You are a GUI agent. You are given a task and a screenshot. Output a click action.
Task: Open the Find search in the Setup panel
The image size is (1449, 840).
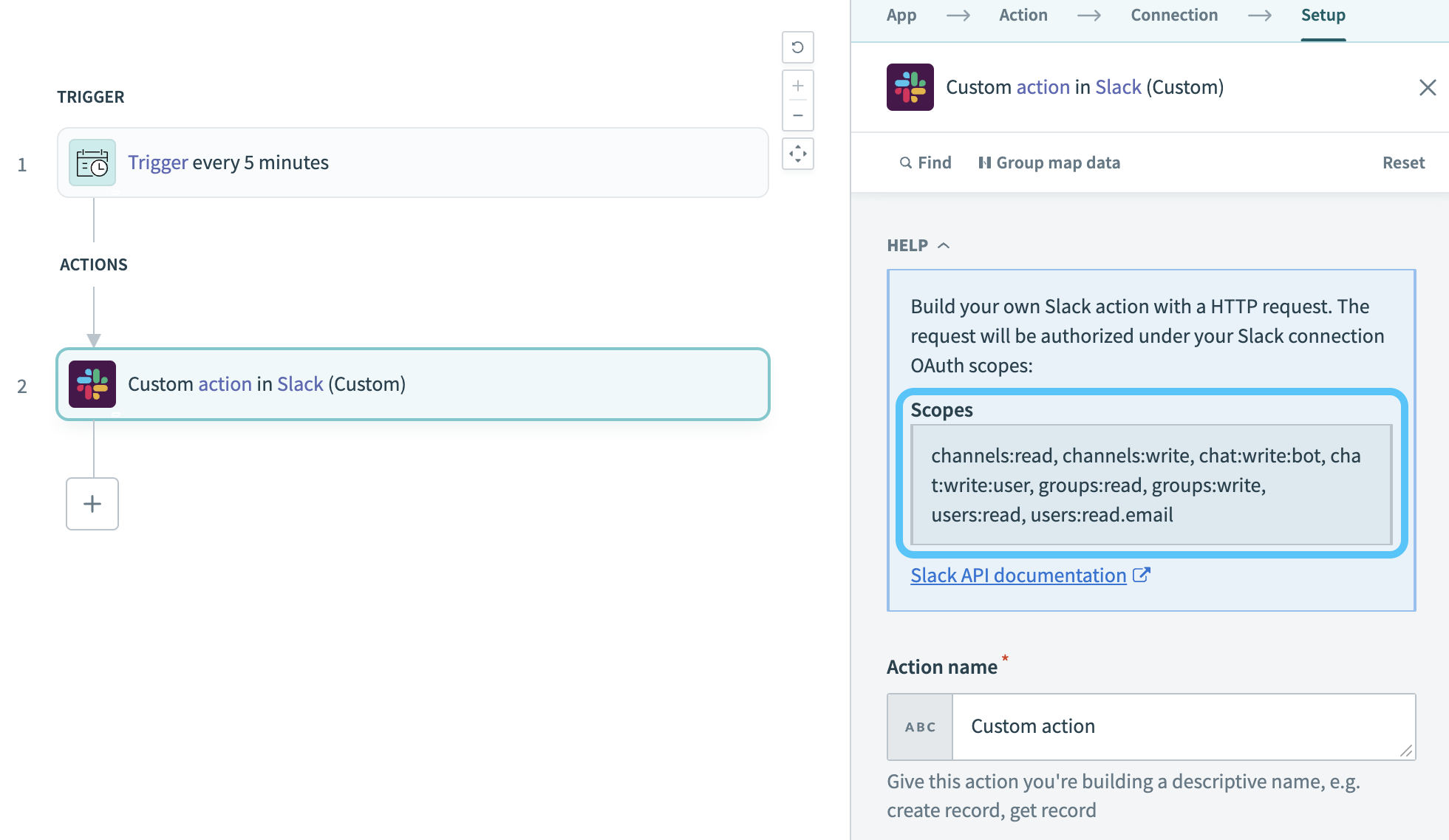(x=925, y=162)
